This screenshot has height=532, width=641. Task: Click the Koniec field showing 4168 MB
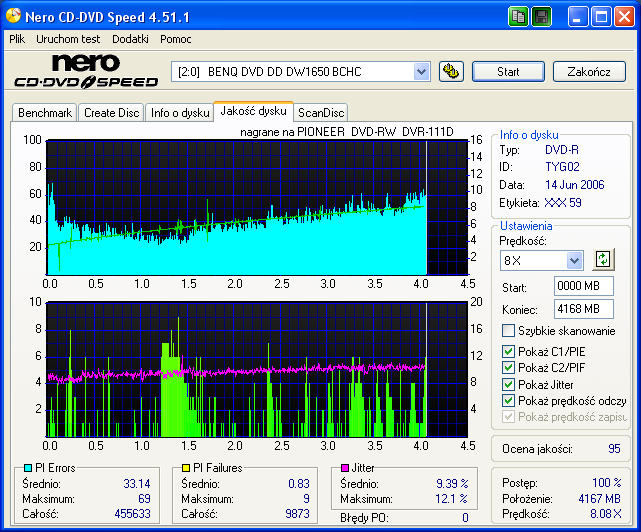[x=584, y=309]
